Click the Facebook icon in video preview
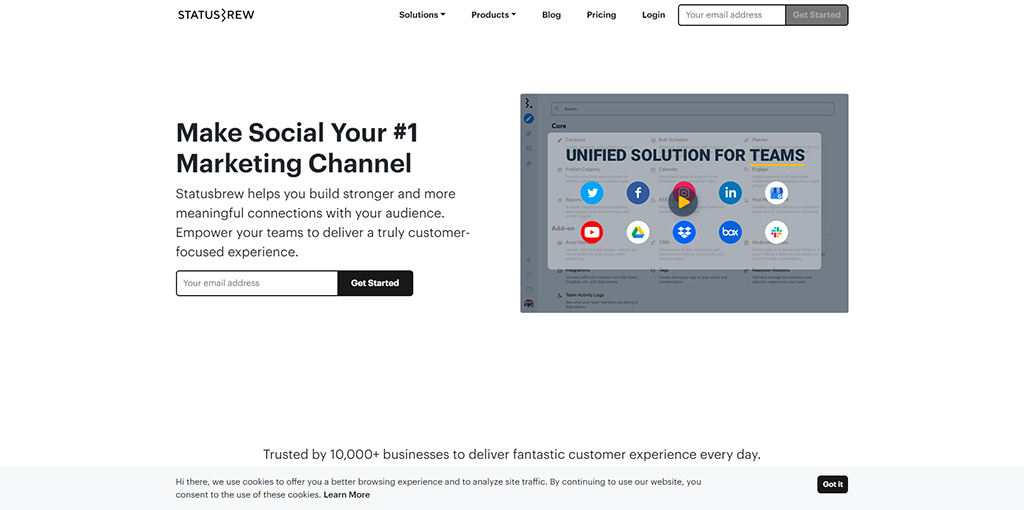Viewport: 1024px width, 510px height. (638, 193)
